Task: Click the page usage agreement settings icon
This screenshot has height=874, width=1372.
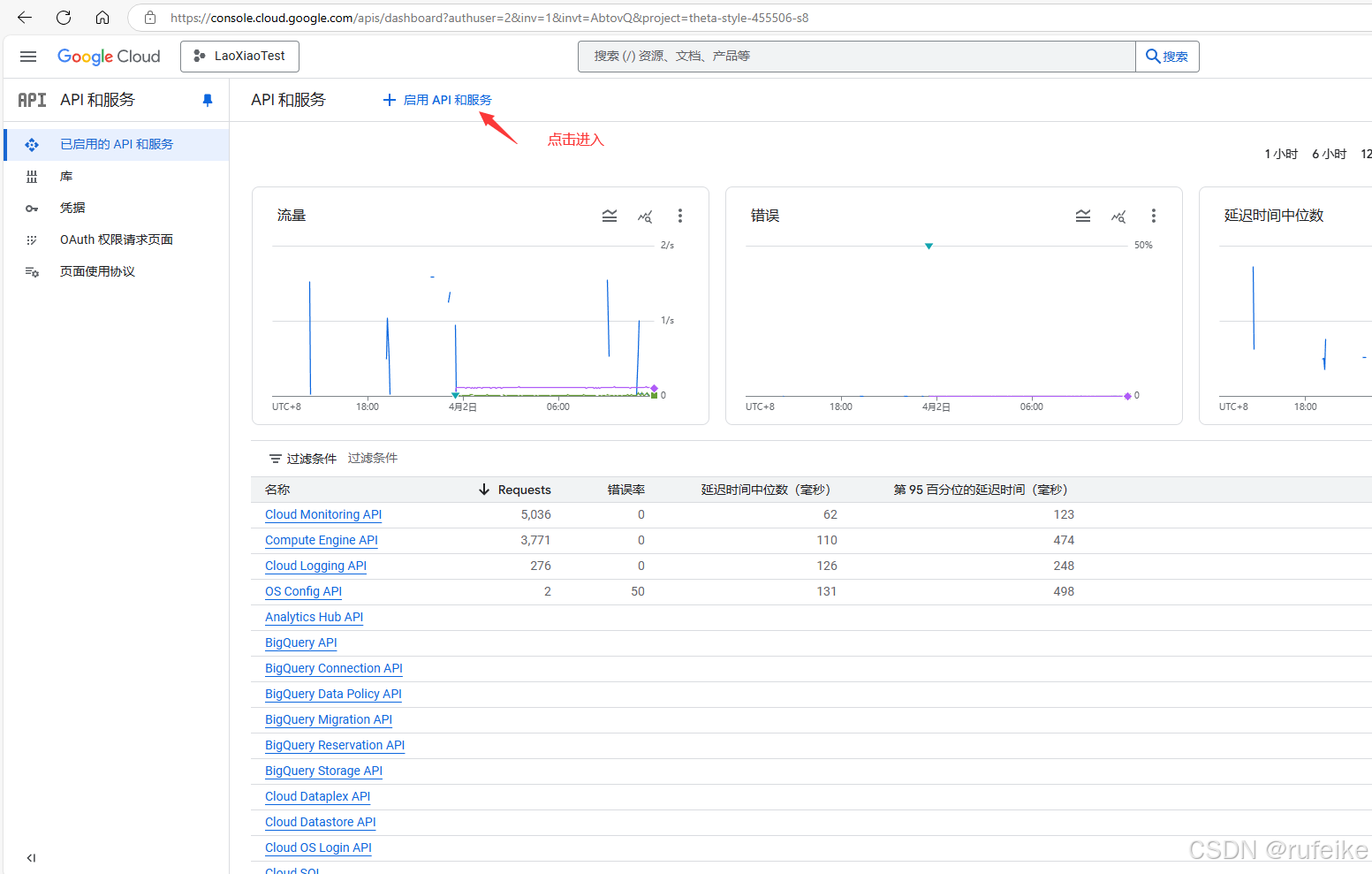Action: point(32,272)
